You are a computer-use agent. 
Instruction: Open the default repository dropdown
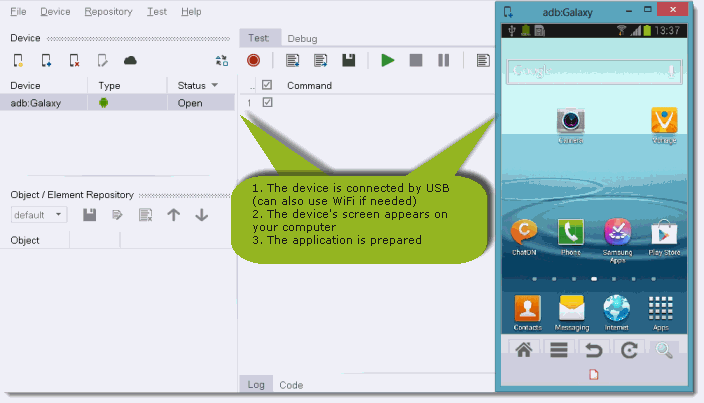[39, 215]
